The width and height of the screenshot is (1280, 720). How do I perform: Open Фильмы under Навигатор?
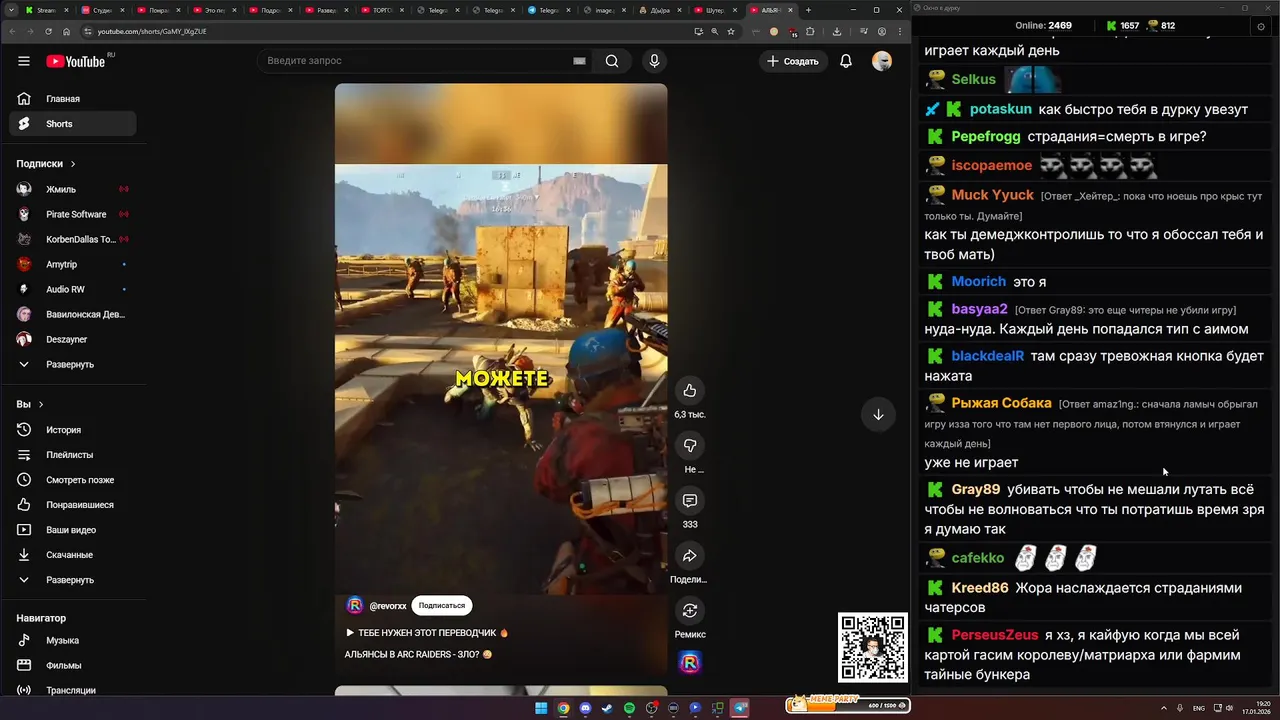pyautogui.click(x=72, y=665)
